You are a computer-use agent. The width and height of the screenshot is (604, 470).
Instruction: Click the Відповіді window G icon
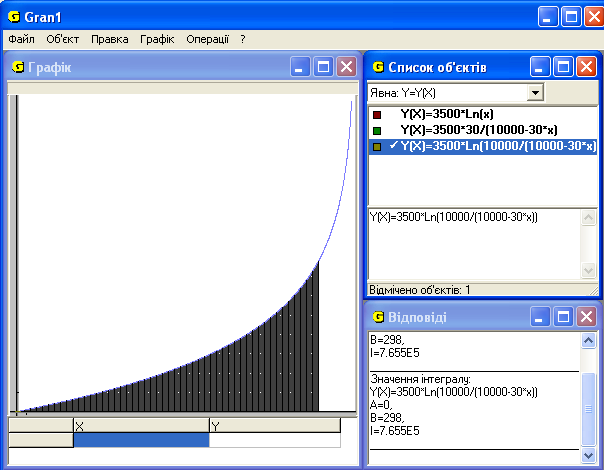(378, 317)
